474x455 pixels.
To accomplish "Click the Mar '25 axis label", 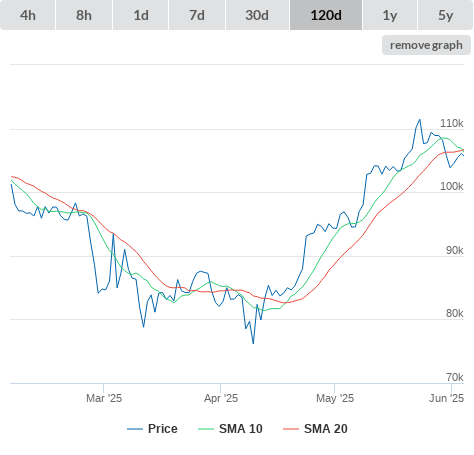I will tap(104, 398).
